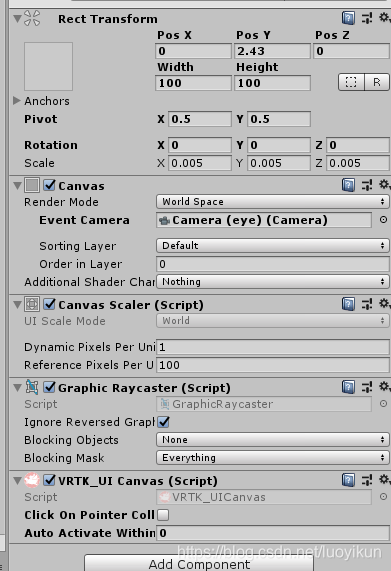Click the Event Camera object field
The height and width of the screenshot is (571, 391).
(x=264, y=220)
